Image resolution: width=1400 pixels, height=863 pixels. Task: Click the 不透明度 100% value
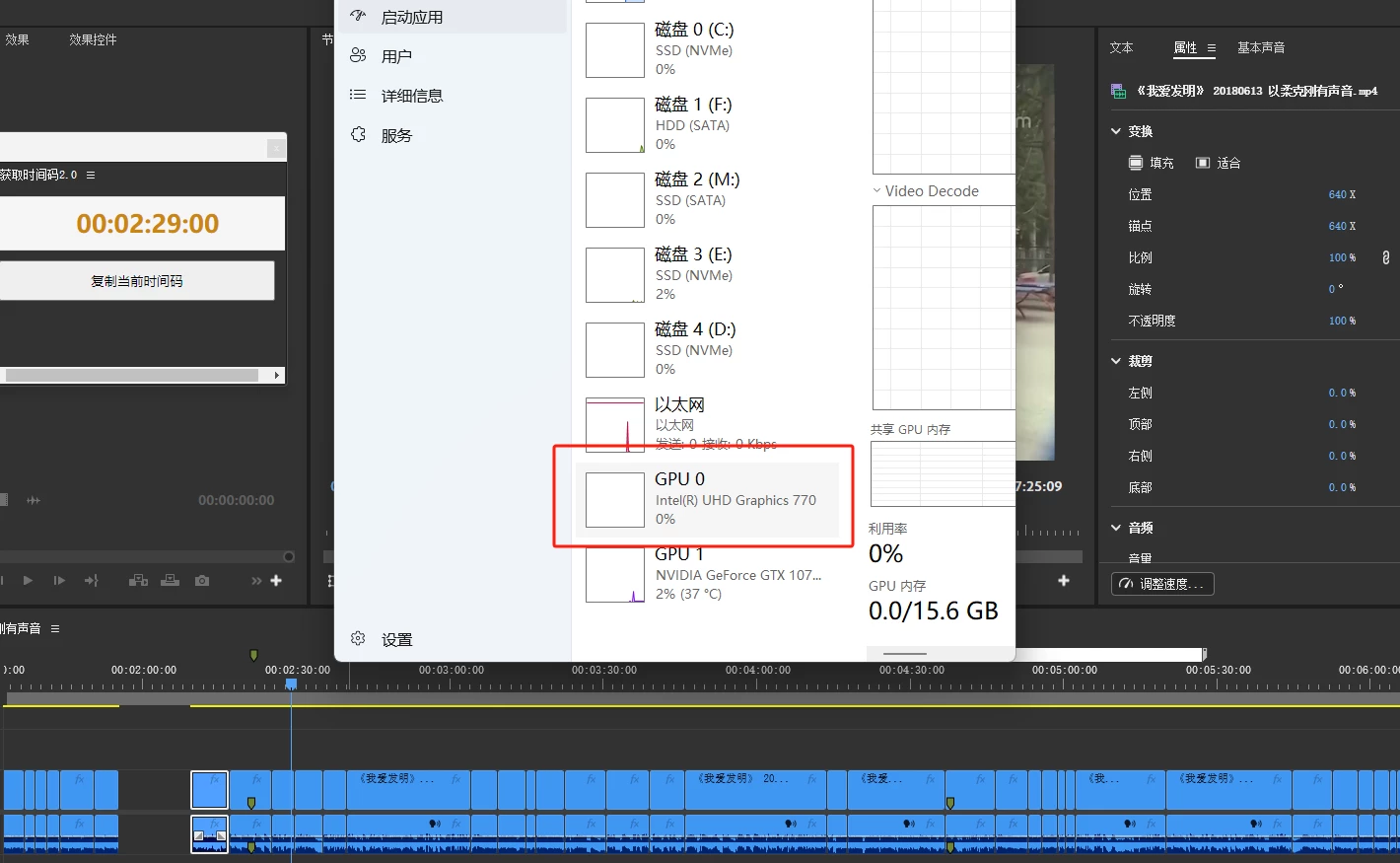pos(1342,321)
